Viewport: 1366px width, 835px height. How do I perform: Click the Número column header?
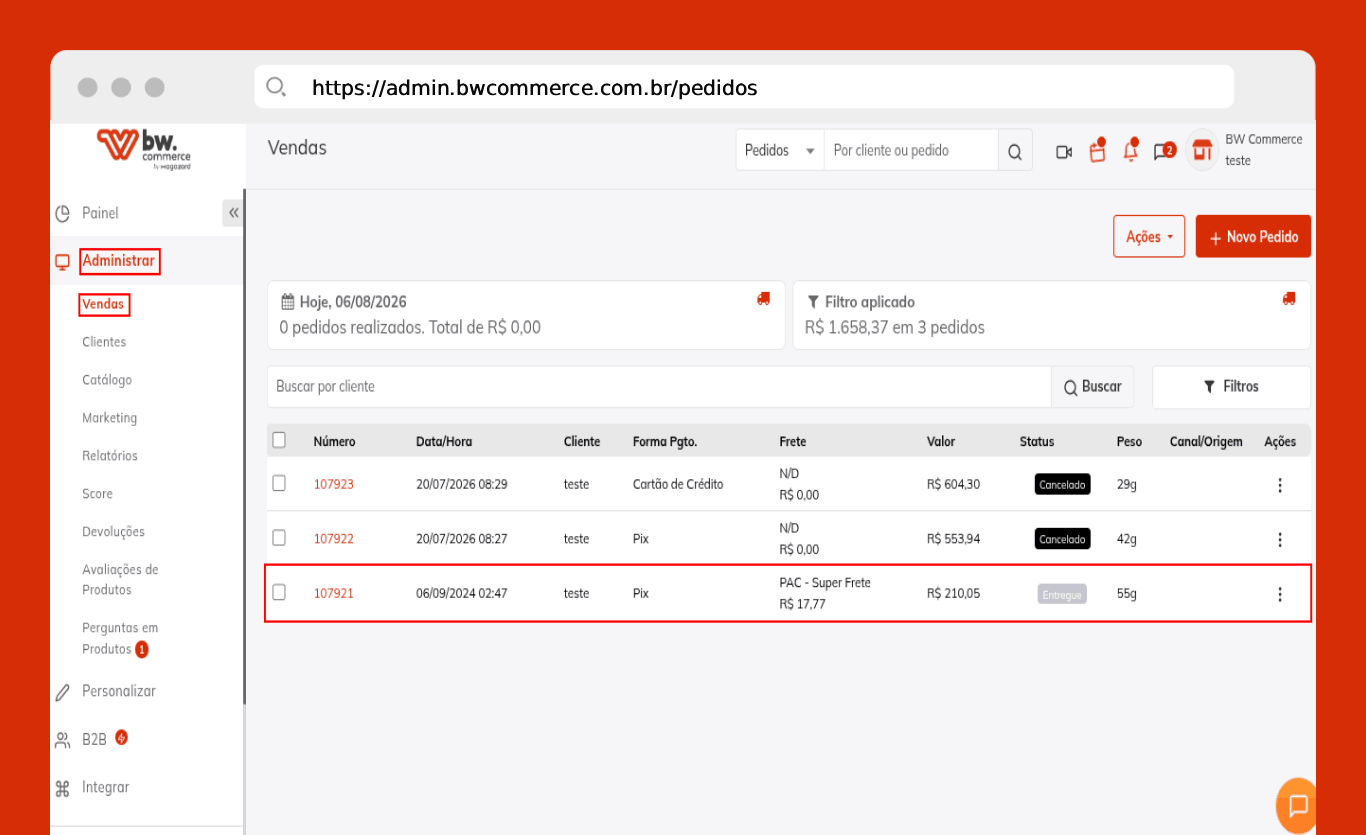(x=334, y=441)
